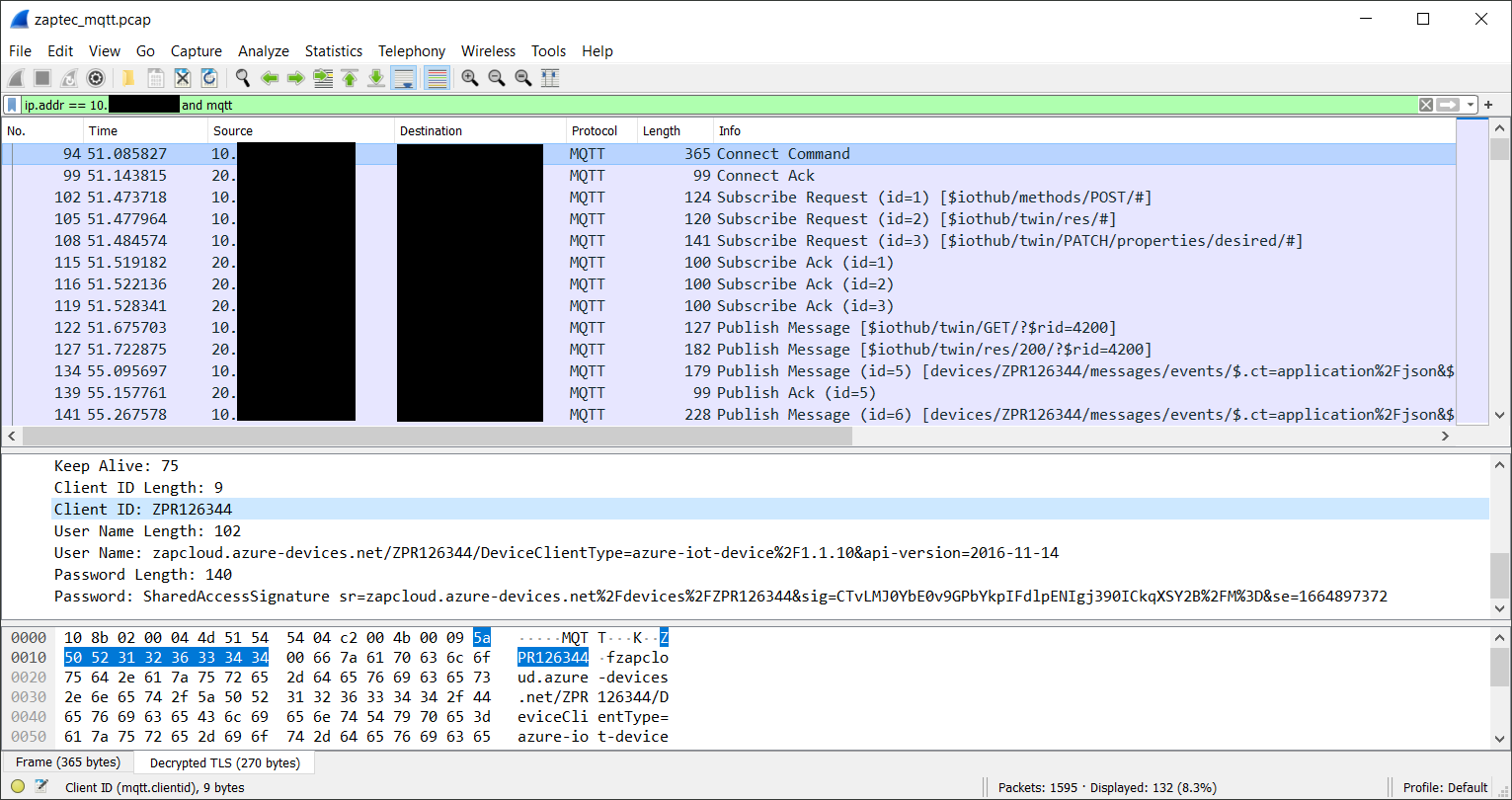Open the Go menu
This screenshot has height=800, width=1512.
pyautogui.click(x=146, y=51)
